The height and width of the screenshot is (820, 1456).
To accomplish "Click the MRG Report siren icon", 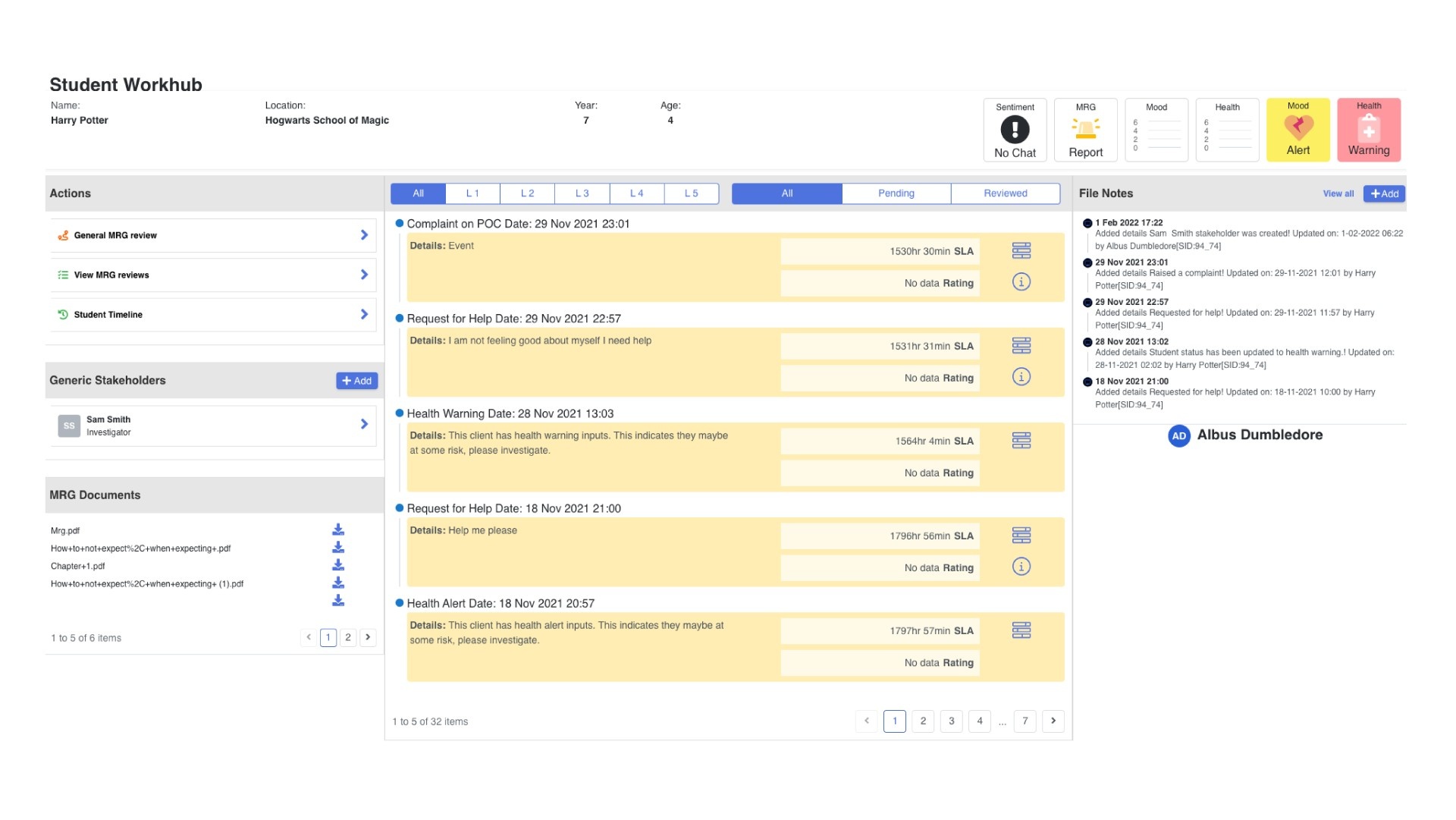I will 1085,130.
